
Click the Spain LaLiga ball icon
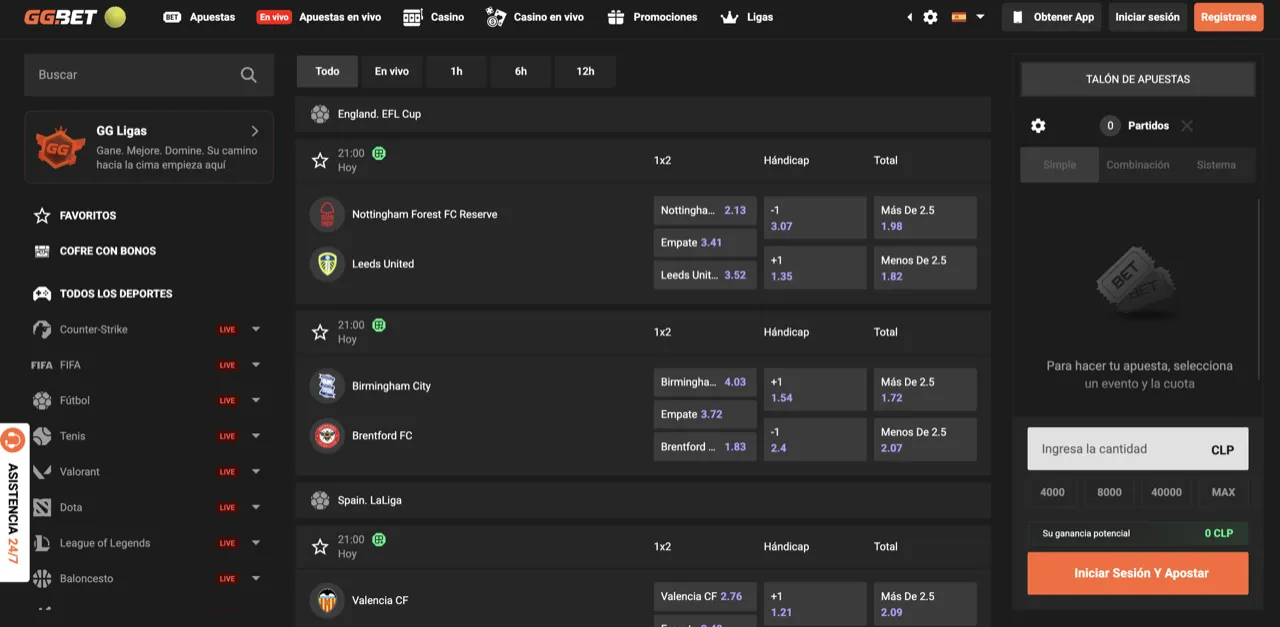tap(320, 500)
